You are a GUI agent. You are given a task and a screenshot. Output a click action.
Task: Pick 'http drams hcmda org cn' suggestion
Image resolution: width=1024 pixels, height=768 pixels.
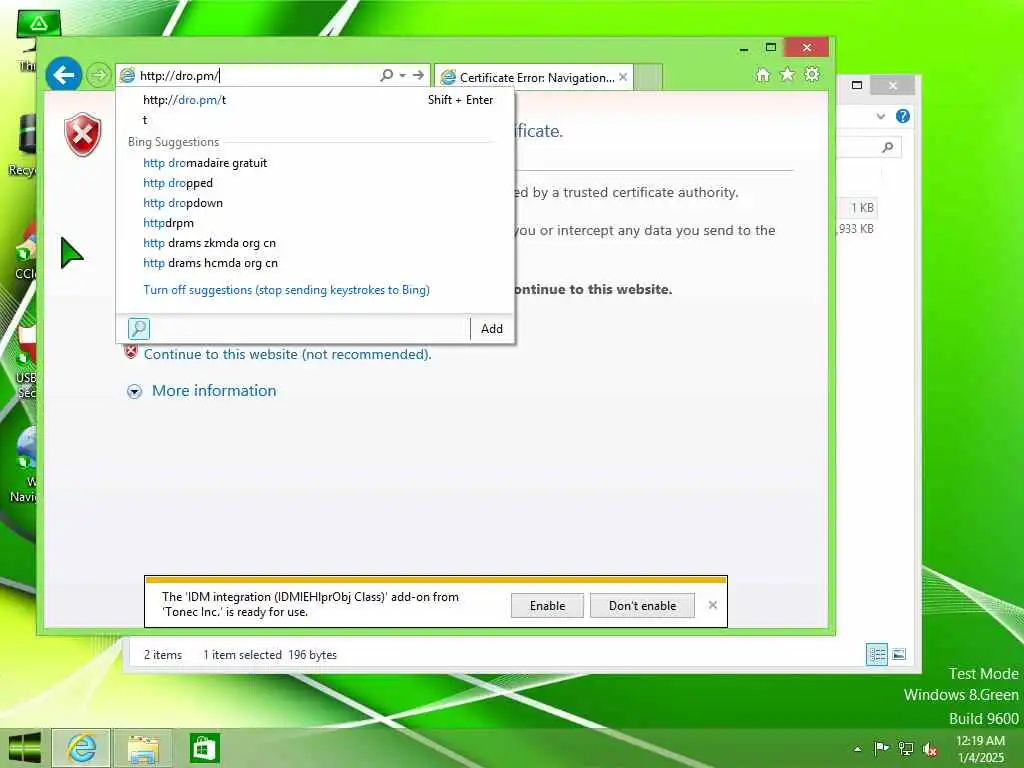click(317, 263)
